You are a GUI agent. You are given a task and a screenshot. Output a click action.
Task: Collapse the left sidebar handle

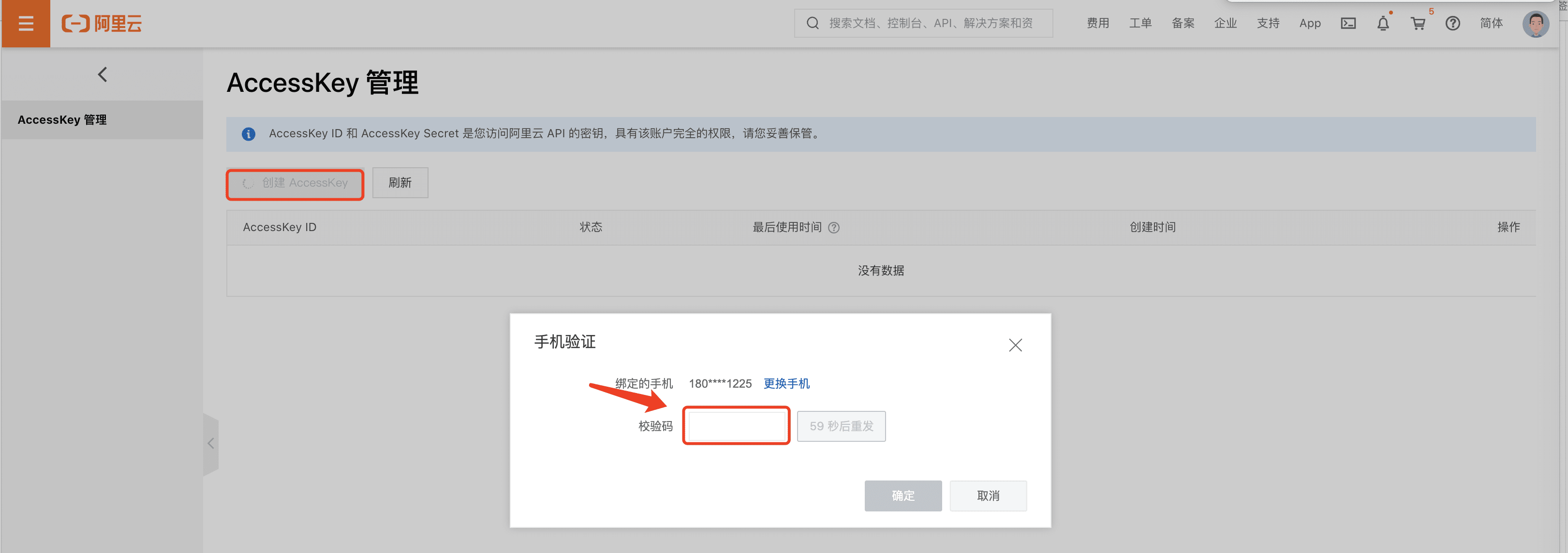pyautogui.click(x=210, y=443)
